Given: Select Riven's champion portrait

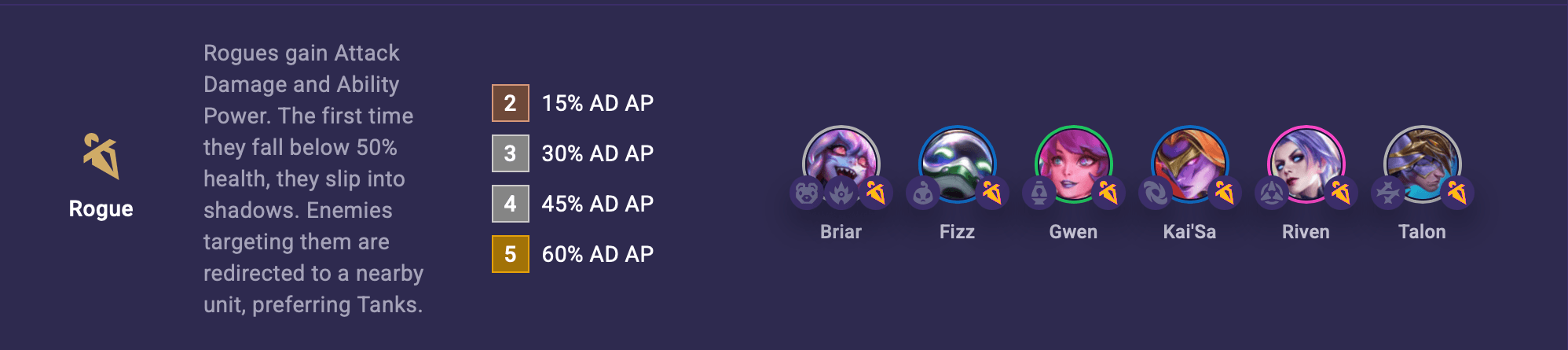Looking at the screenshot, I should coord(1306,160).
